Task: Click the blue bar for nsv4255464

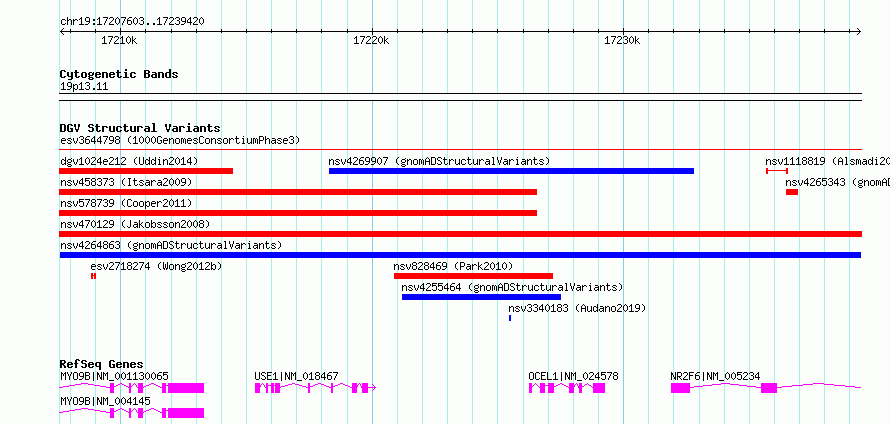Action: (481, 297)
